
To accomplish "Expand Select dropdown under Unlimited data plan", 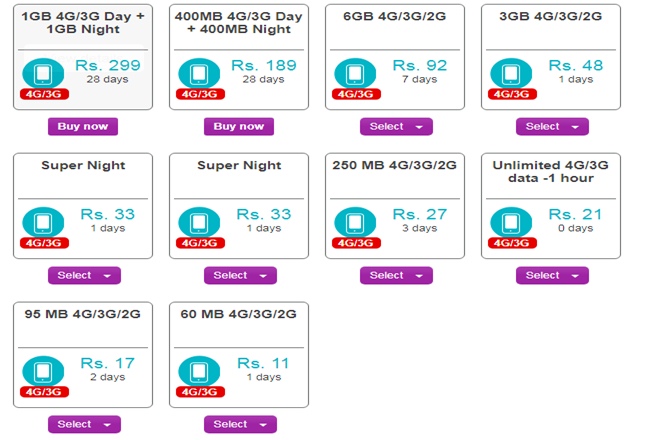I will [552, 275].
